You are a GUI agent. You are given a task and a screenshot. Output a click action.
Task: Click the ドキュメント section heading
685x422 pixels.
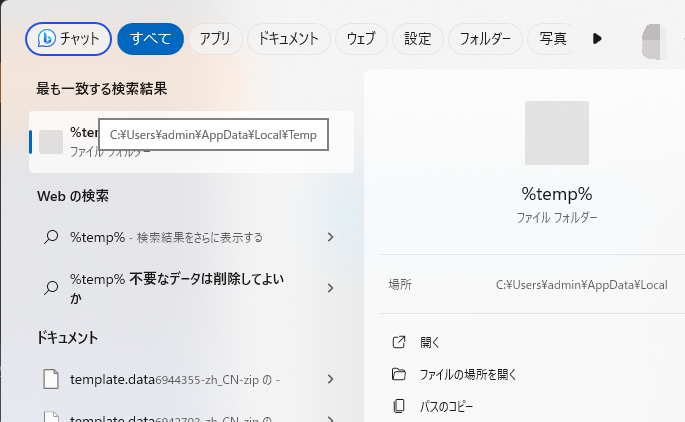67,338
